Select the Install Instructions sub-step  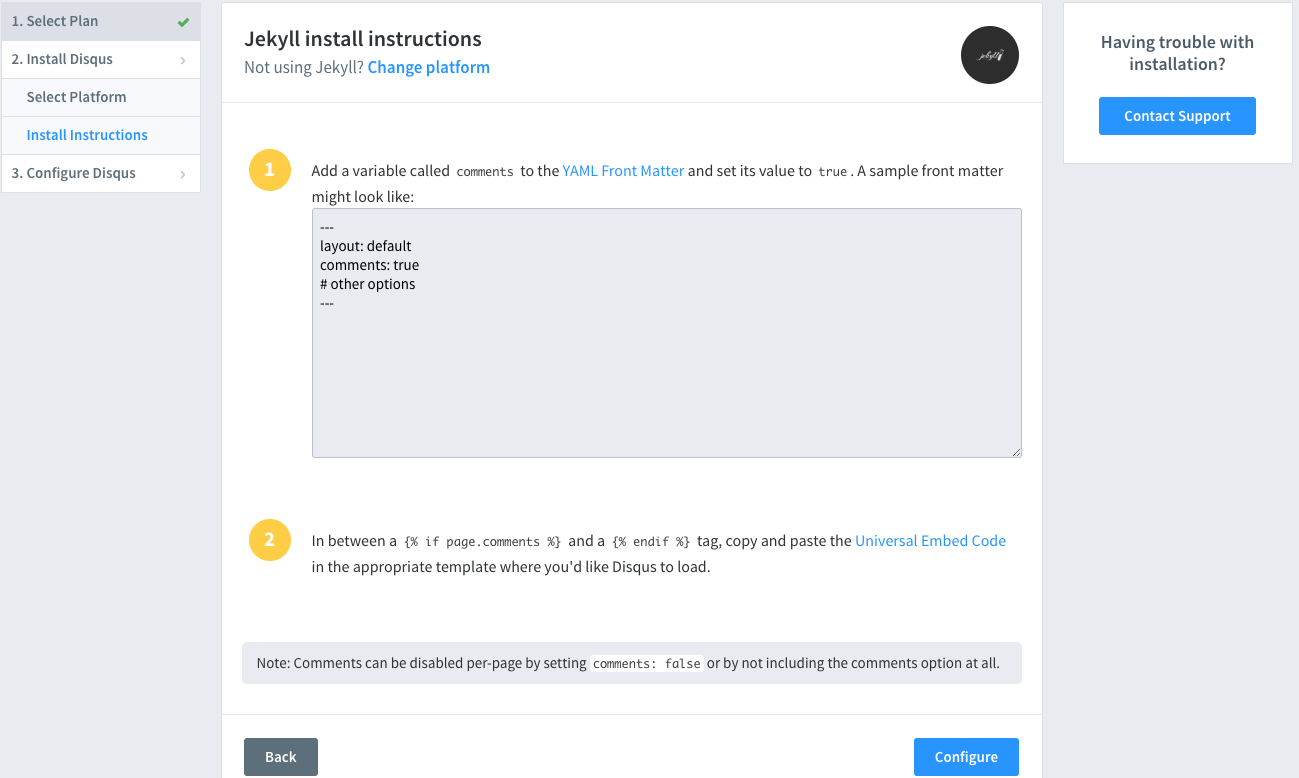pos(101,135)
